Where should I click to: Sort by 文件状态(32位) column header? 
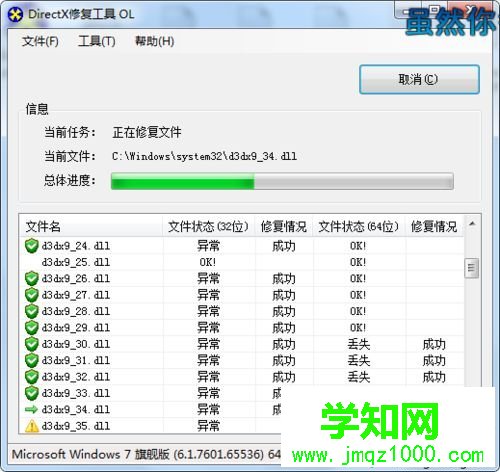(x=209, y=226)
